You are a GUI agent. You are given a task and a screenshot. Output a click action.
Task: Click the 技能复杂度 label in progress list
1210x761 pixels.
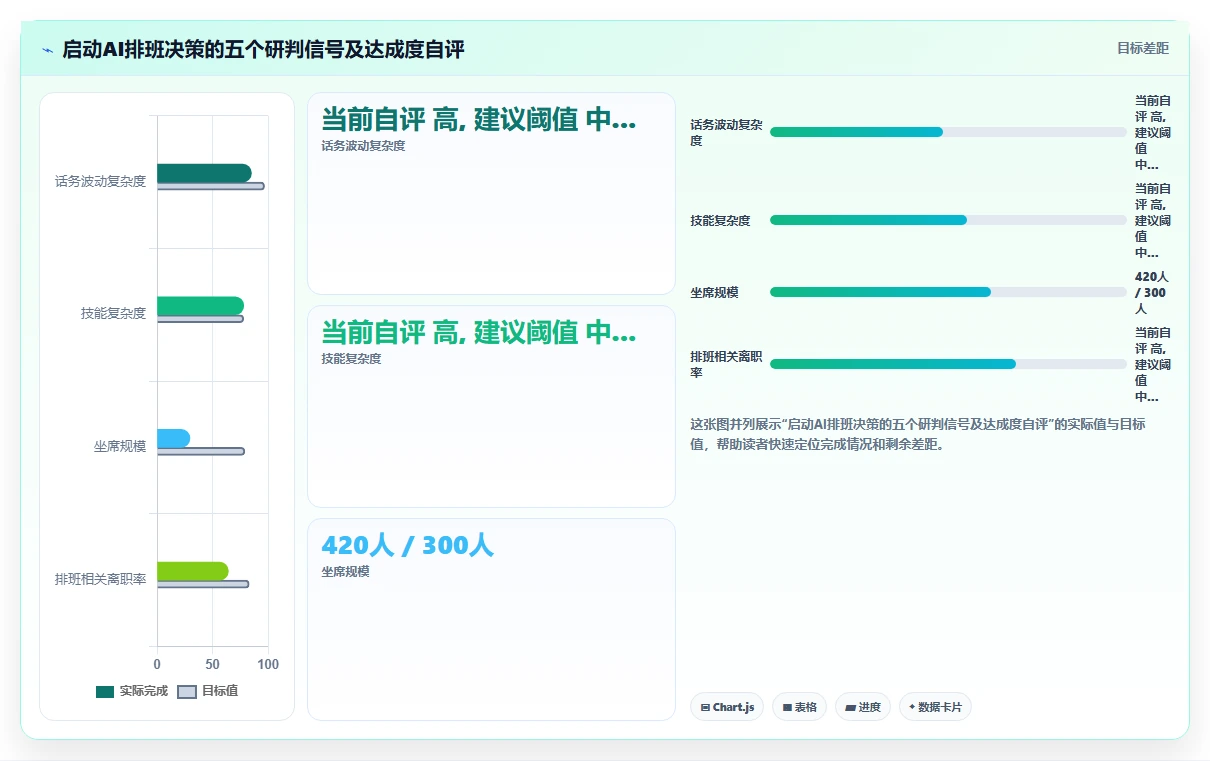point(720,220)
